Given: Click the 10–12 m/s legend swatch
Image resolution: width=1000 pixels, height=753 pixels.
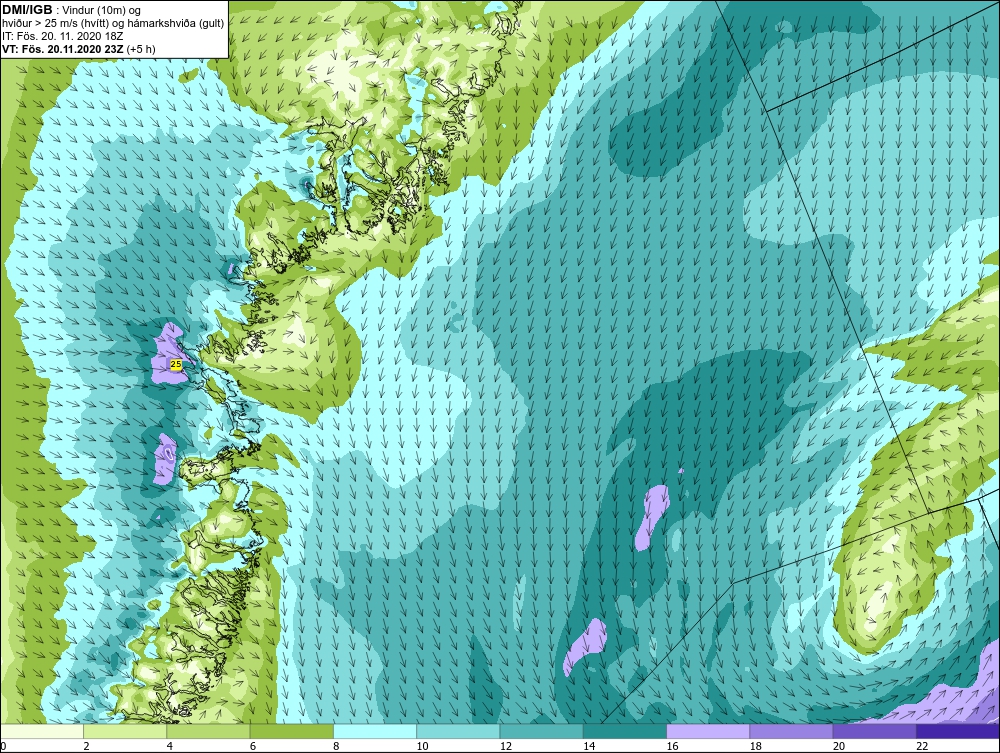Looking at the screenshot, I should (458, 731).
